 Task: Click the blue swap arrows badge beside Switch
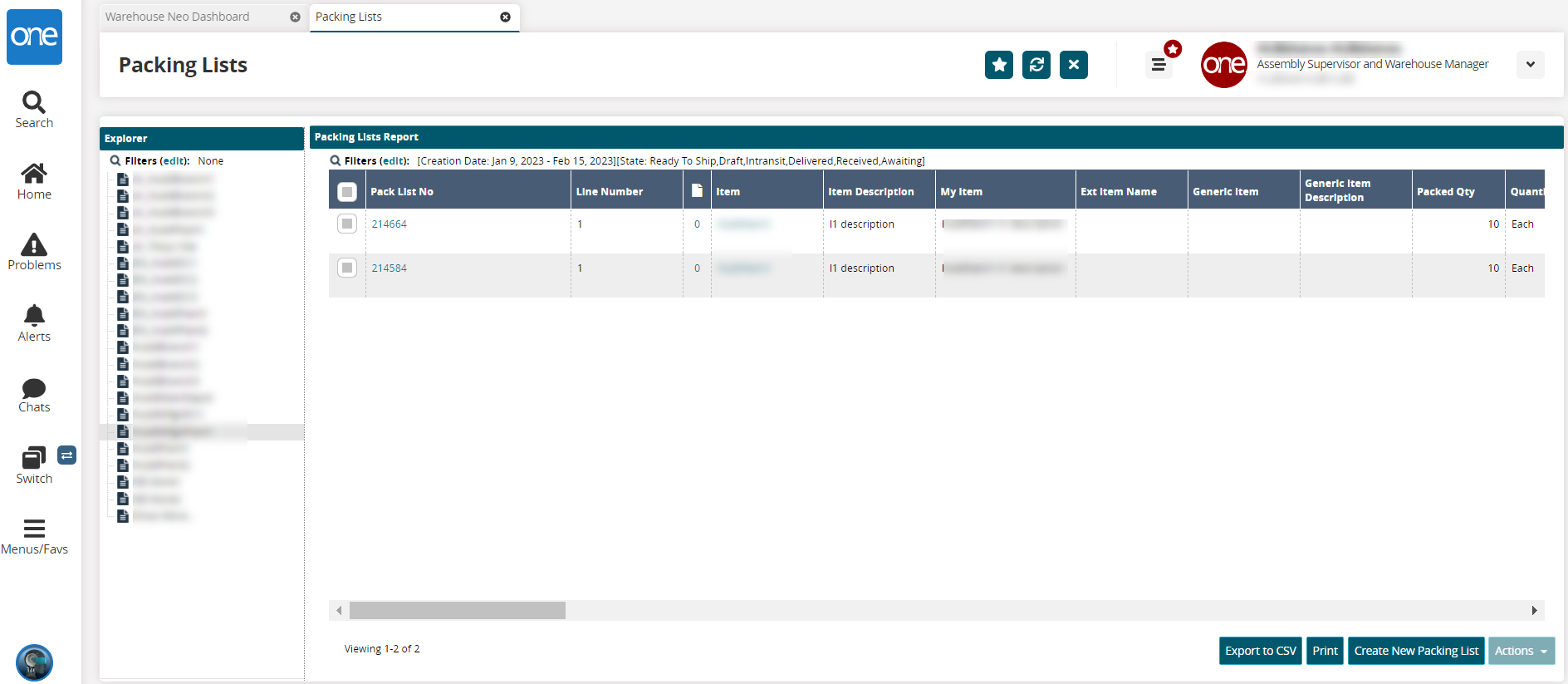point(67,455)
